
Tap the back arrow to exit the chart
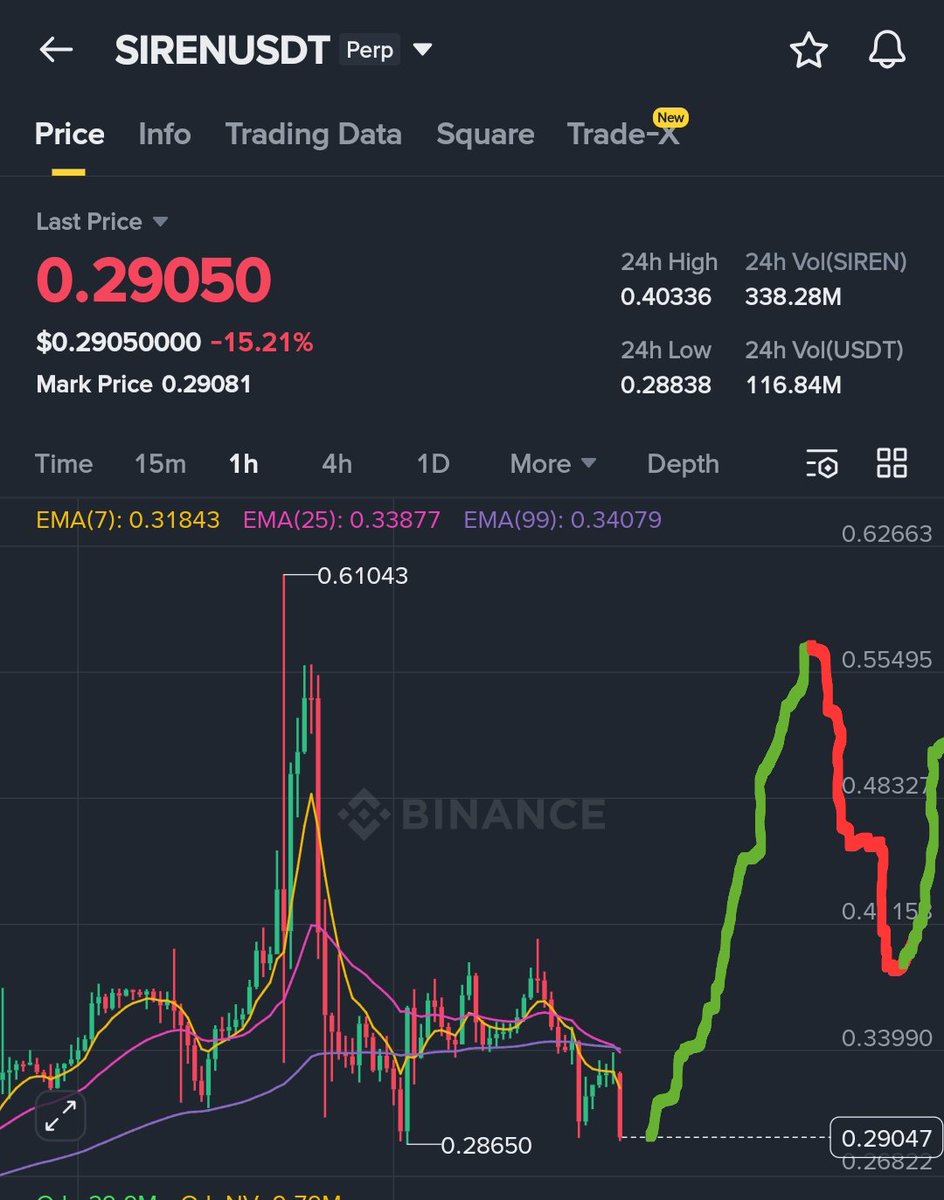pyautogui.click(x=55, y=50)
